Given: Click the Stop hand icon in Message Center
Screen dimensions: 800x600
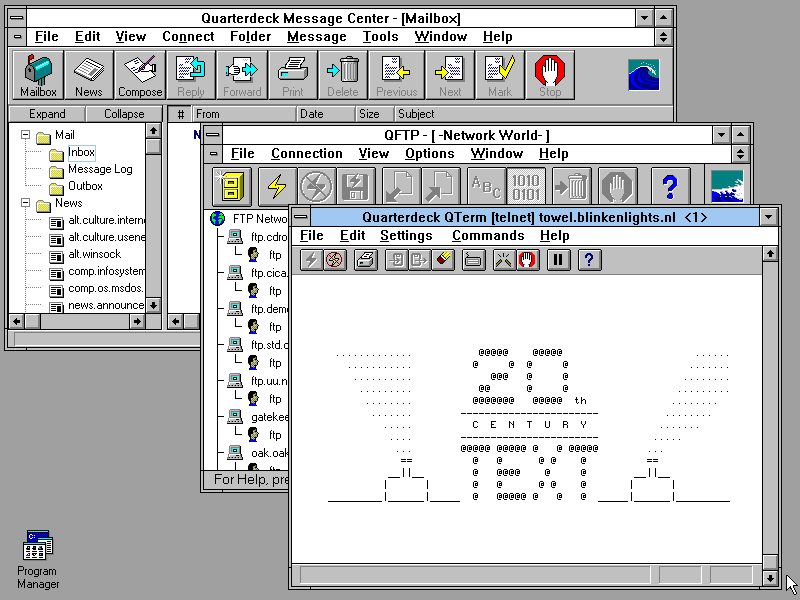Looking at the screenshot, I should (x=550, y=75).
